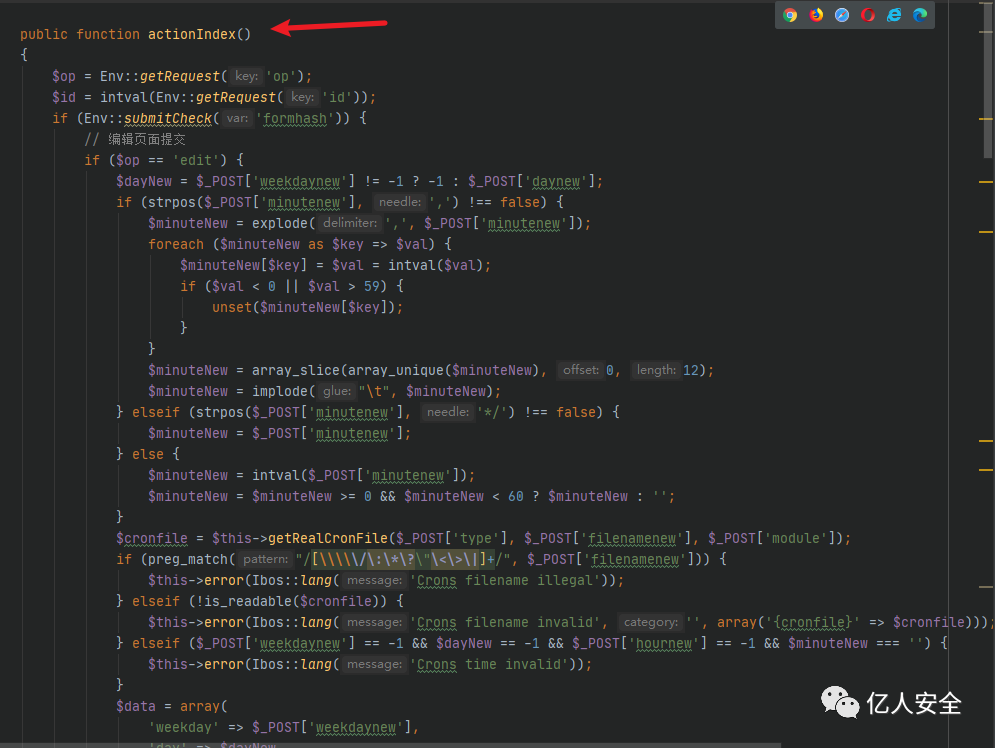Click the $_POST['module'] argument
The image size is (995, 748).
pyautogui.click(x=771, y=539)
